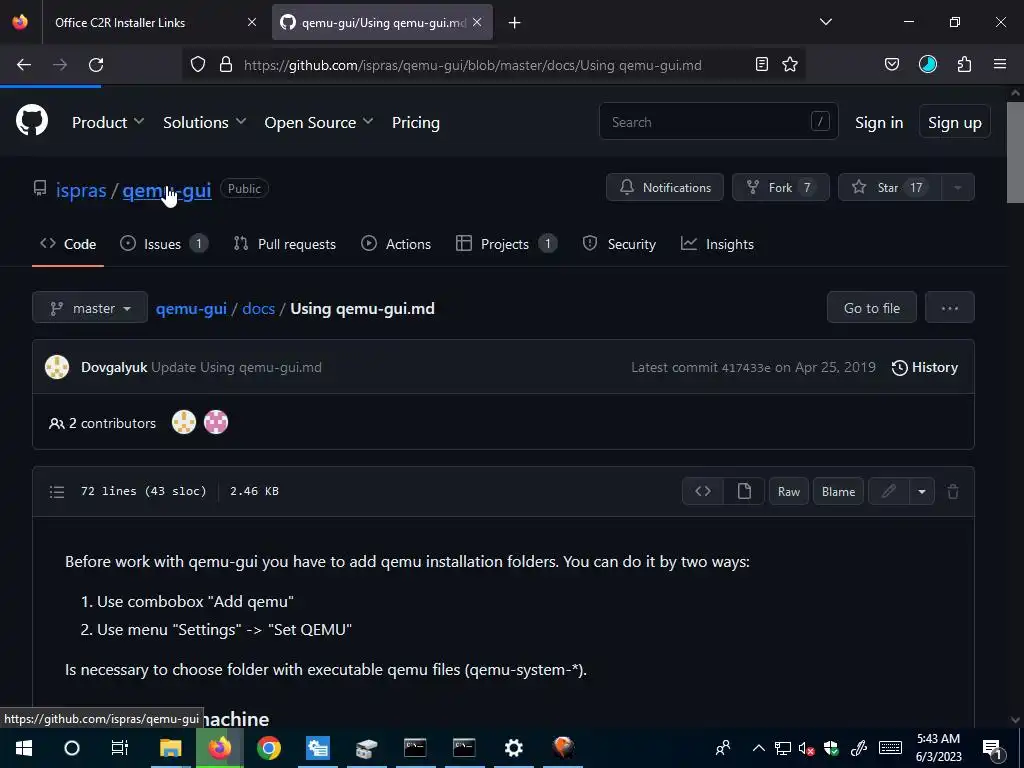Image resolution: width=1024 pixels, height=768 pixels.
Task: Click the browser address bar
Action: (494, 65)
